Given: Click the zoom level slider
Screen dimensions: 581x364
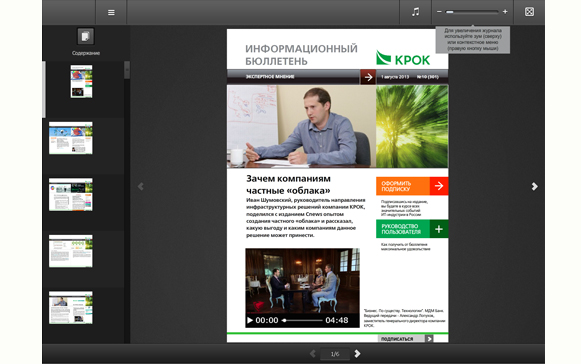Looking at the screenshot, I should [x=472, y=12].
